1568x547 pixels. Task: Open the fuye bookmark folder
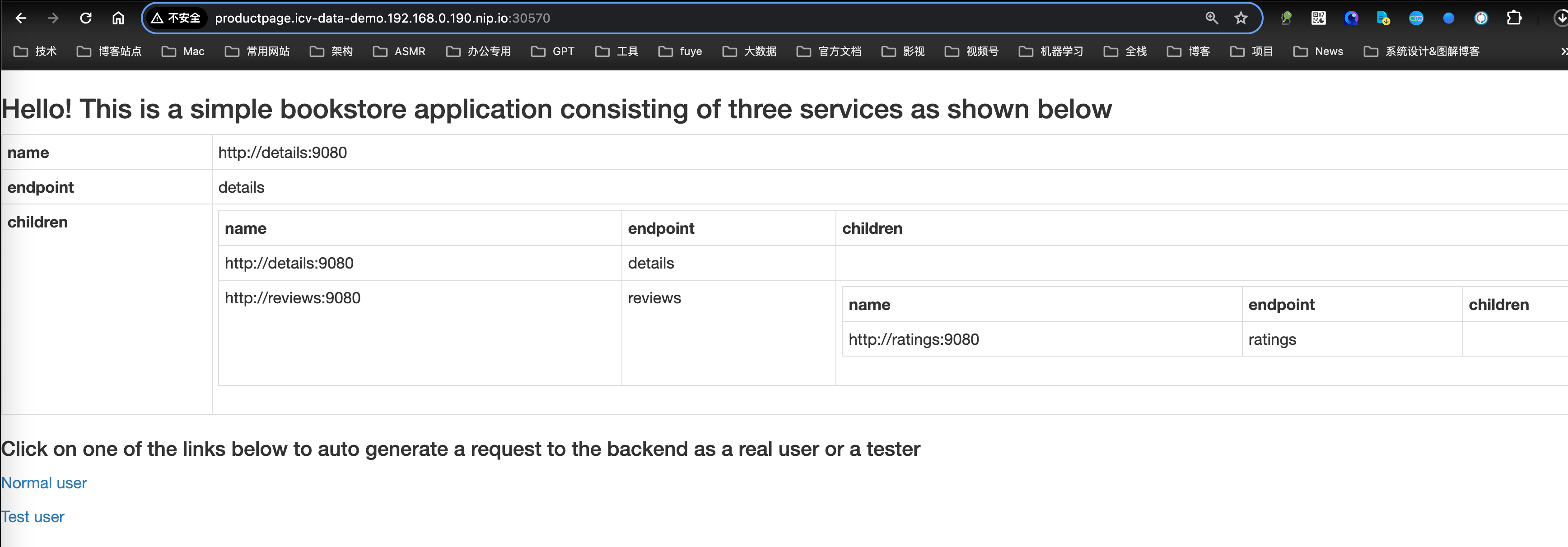point(681,52)
